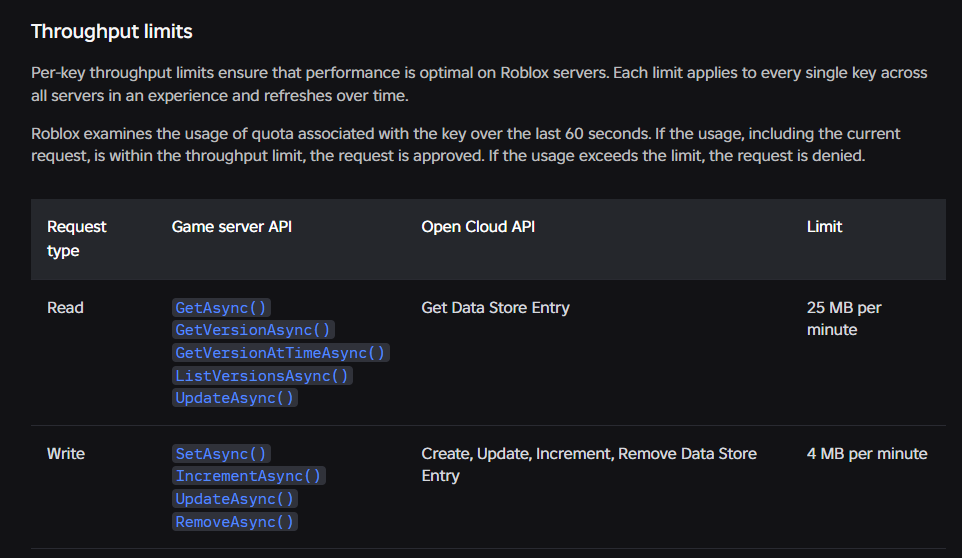962x558 pixels.
Task: Click the Get Data Store Entry cell
Action: (495, 308)
